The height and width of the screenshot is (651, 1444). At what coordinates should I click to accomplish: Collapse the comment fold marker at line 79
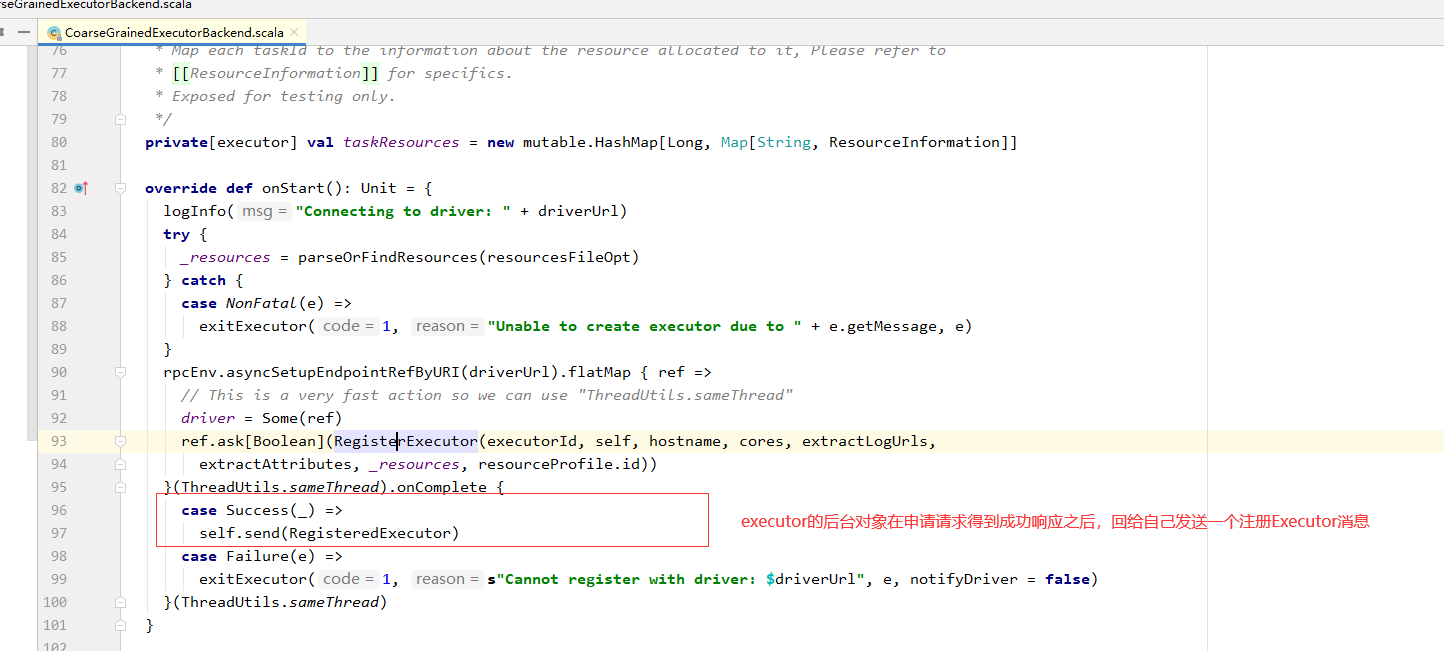click(121, 119)
